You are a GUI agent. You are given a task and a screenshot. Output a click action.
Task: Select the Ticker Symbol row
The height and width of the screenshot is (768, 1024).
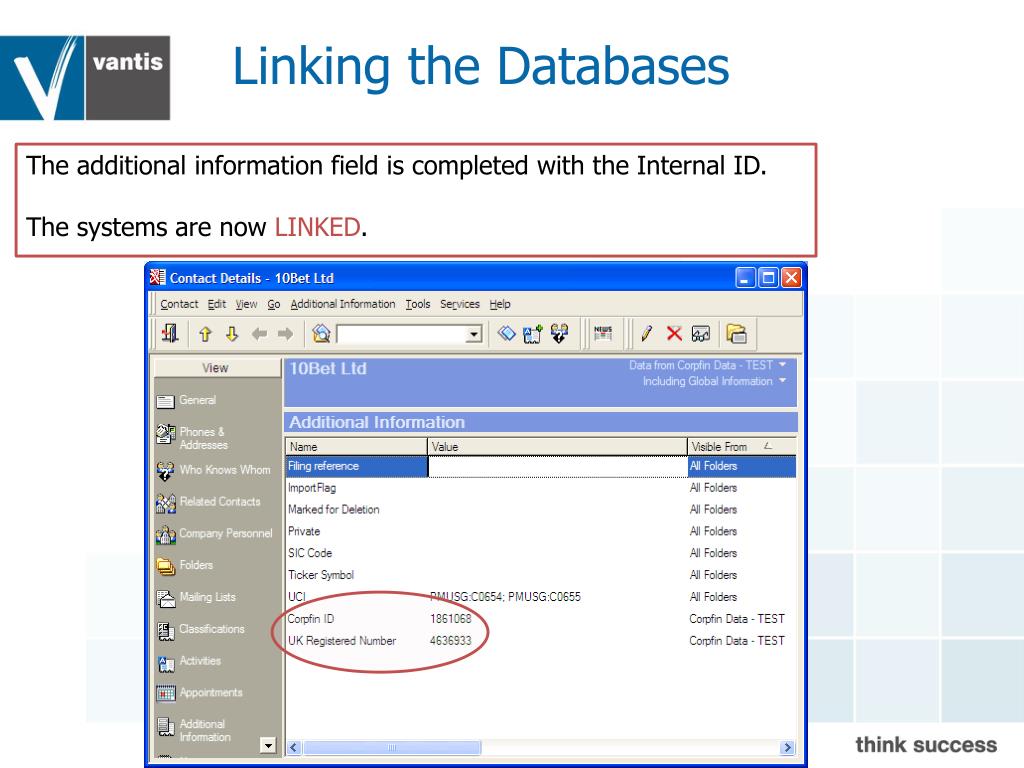point(541,575)
